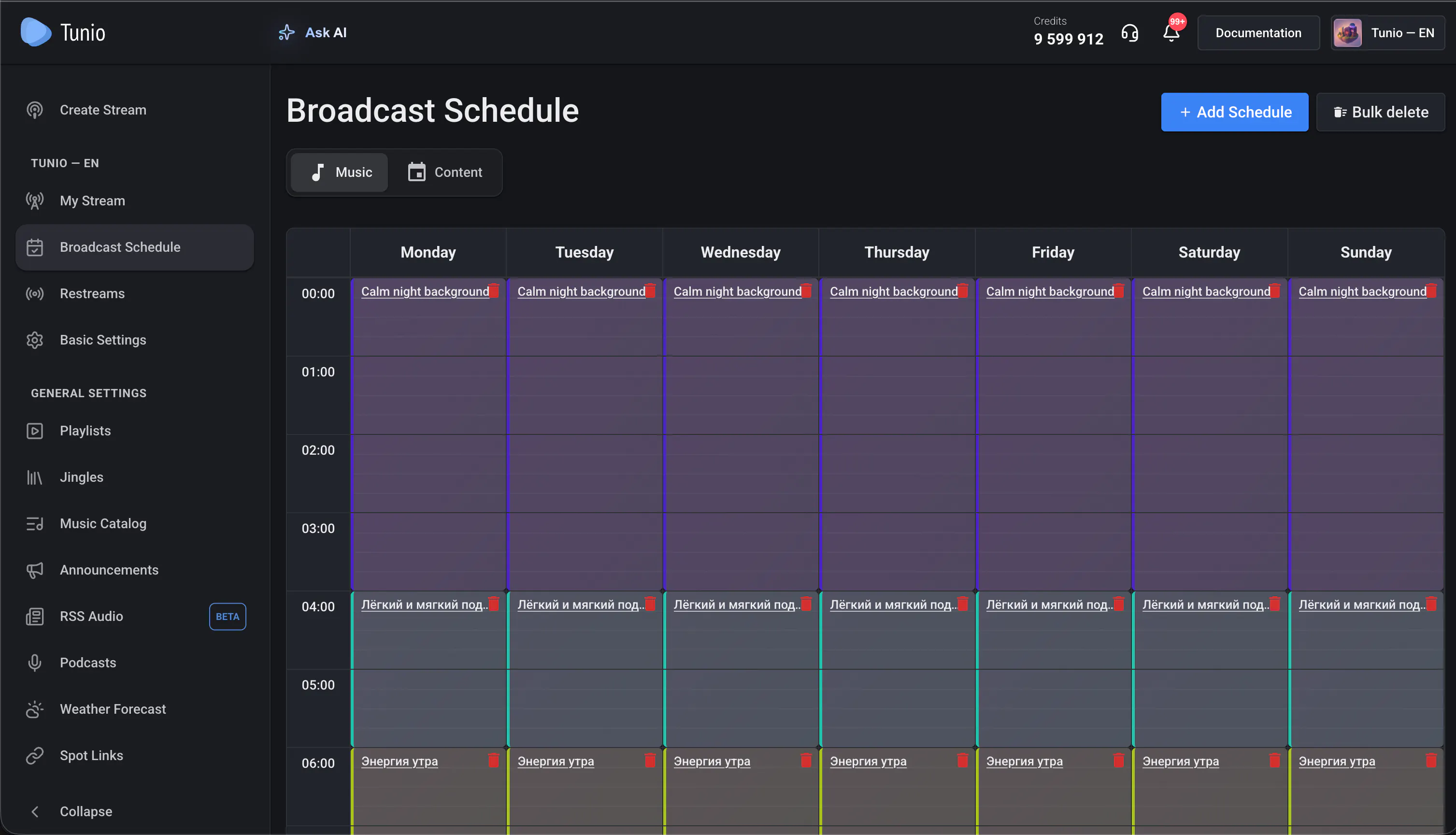1456x835 pixels.
Task: Click the Bulk delete button
Action: (x=1380, y=113)
